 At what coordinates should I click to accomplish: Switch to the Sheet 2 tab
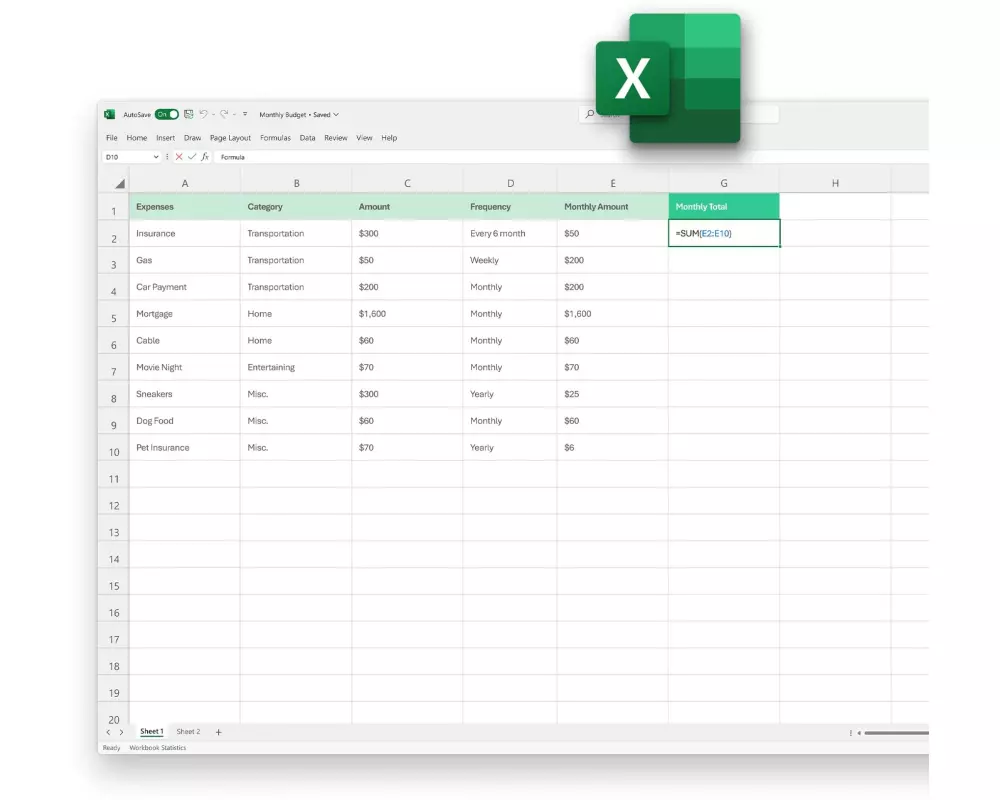click(x=188, y=732)
